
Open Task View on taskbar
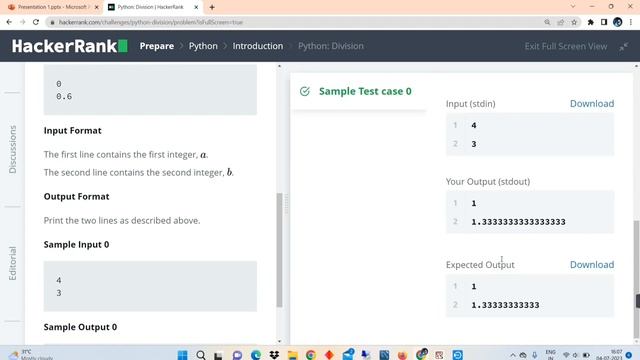(x=218, y=355)
